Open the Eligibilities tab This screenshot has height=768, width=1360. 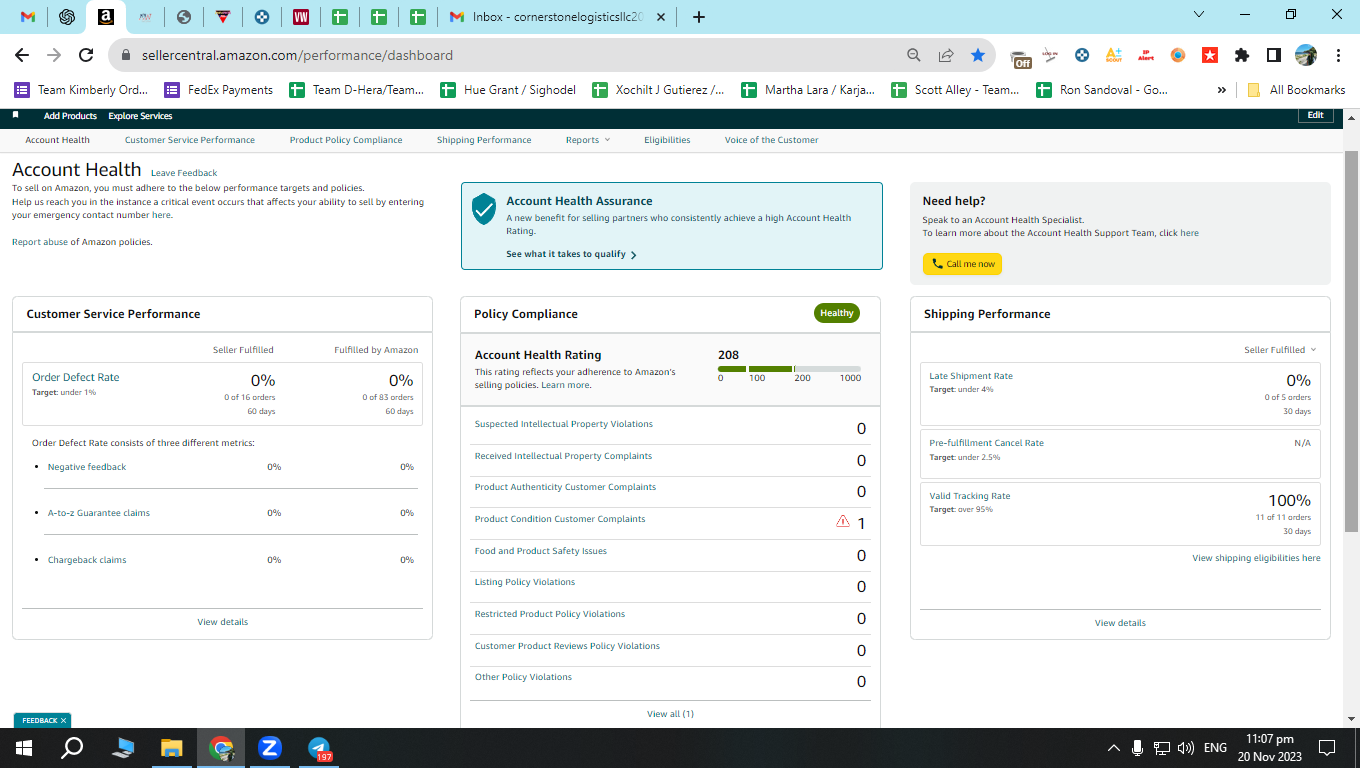click(667, 140)
